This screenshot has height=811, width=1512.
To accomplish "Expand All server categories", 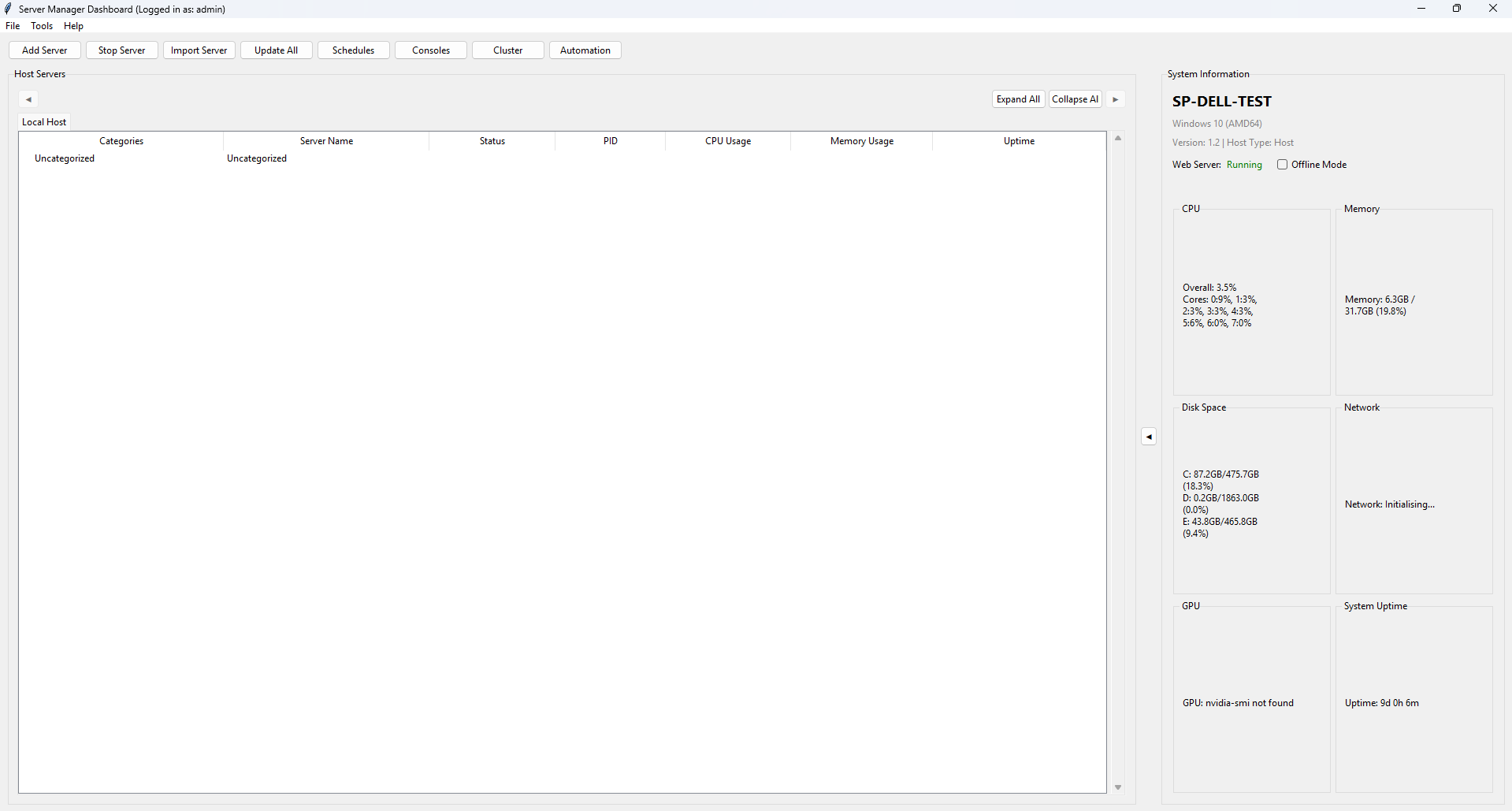I will (x=1018, y=99).
